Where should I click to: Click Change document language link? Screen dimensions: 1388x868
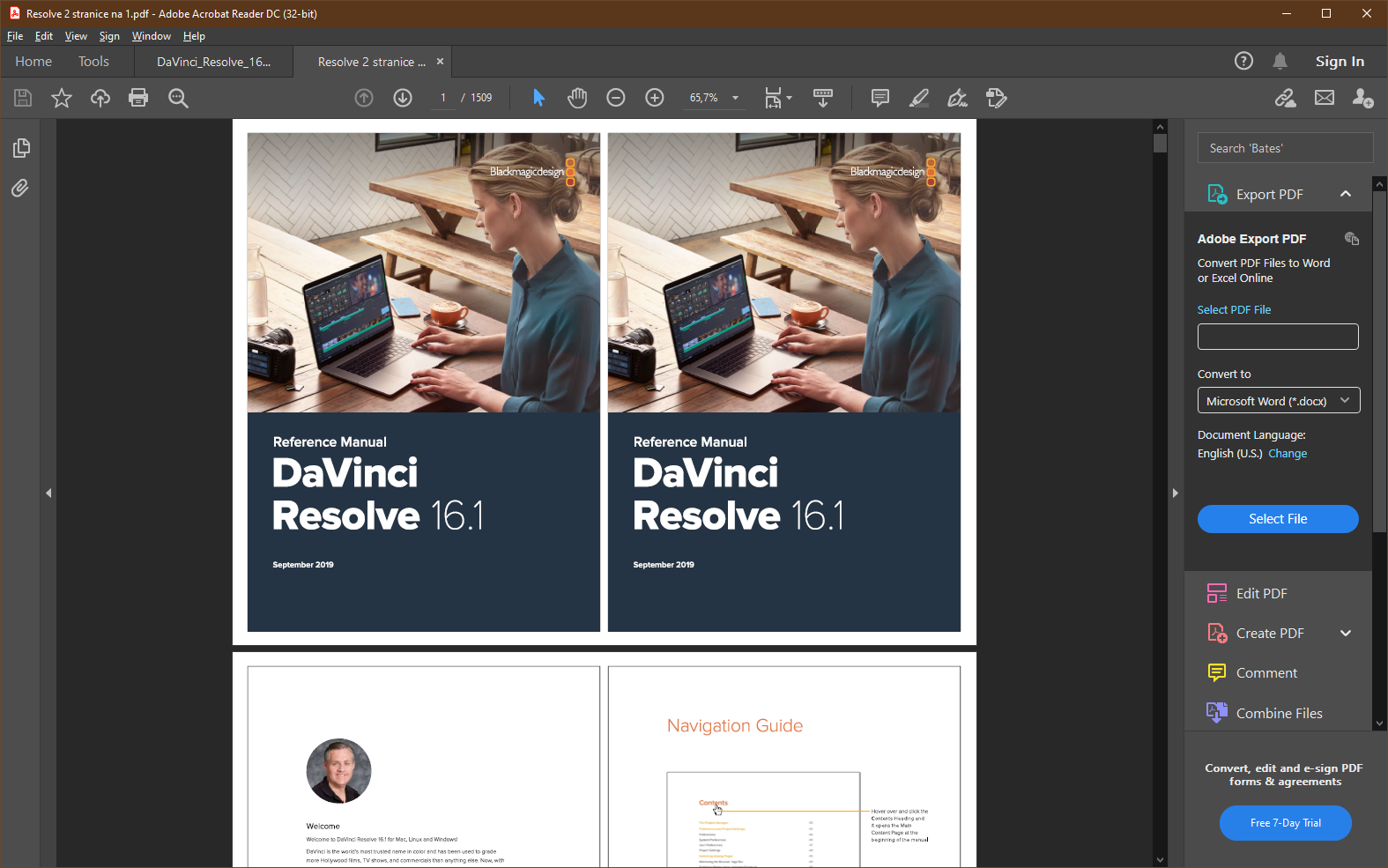[1288, 454]
